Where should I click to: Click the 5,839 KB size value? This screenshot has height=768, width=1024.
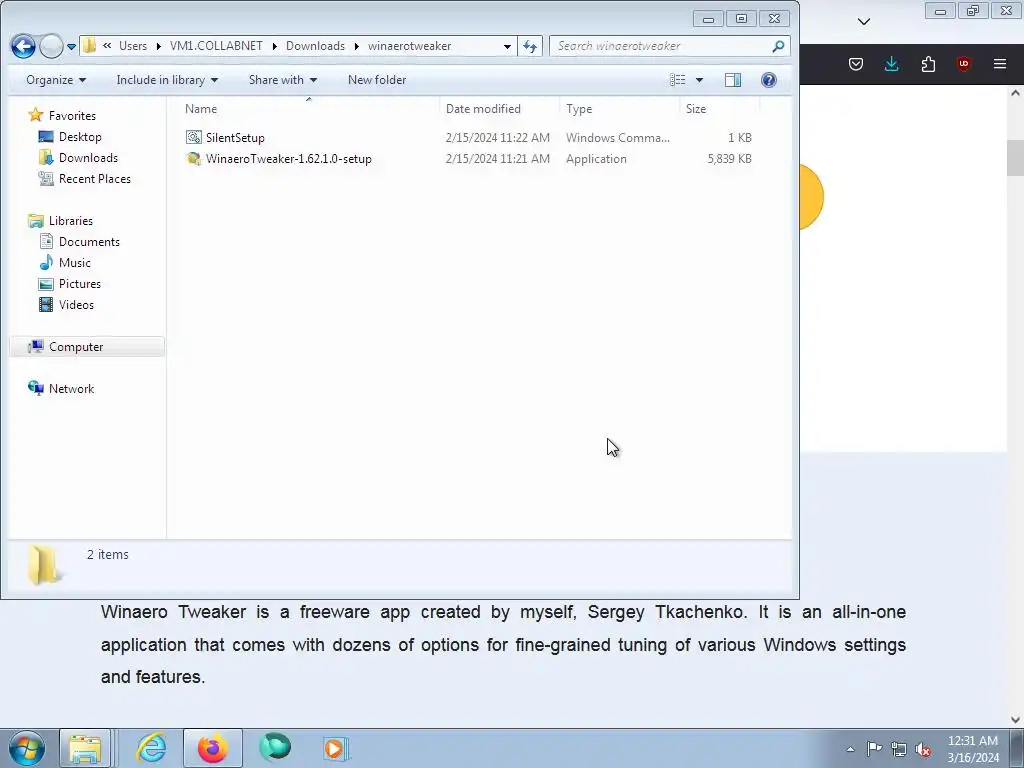pyautogui.click(x=729, y=159)
